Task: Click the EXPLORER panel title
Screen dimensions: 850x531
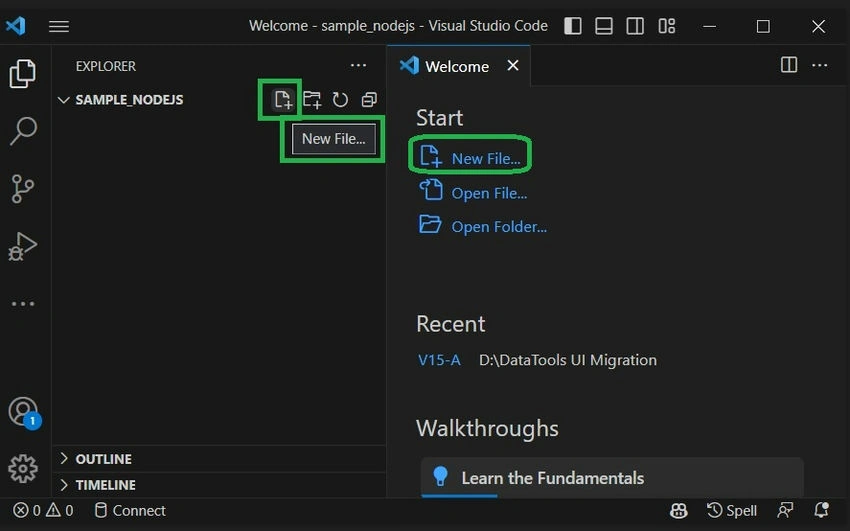Action: tap(106, 66)
